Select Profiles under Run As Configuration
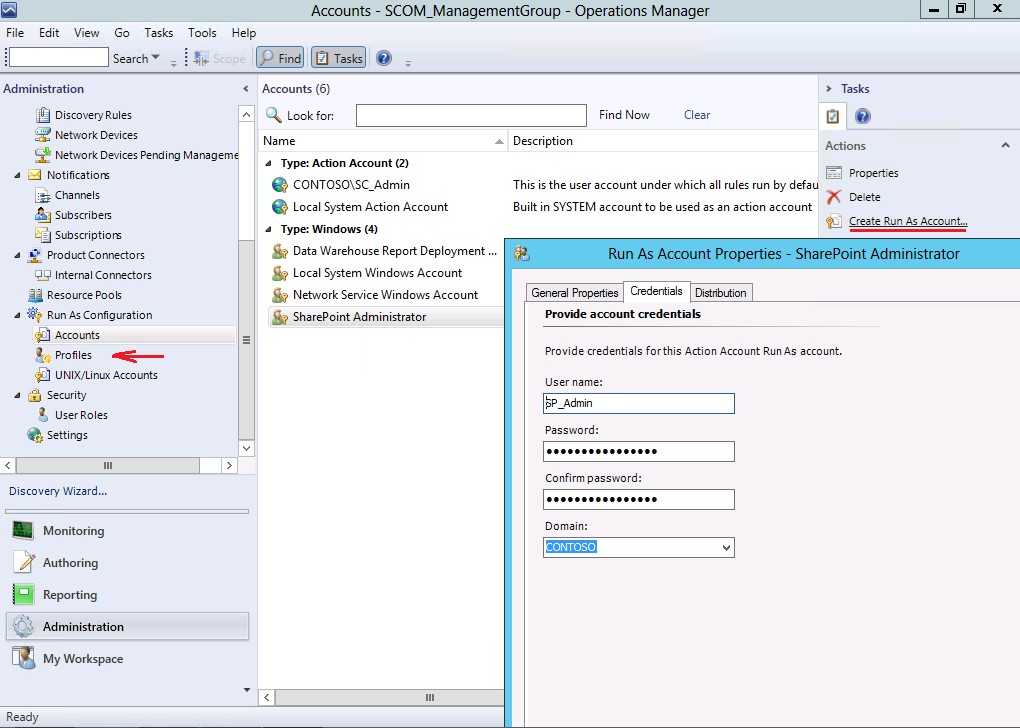 [x=73, y=355]
